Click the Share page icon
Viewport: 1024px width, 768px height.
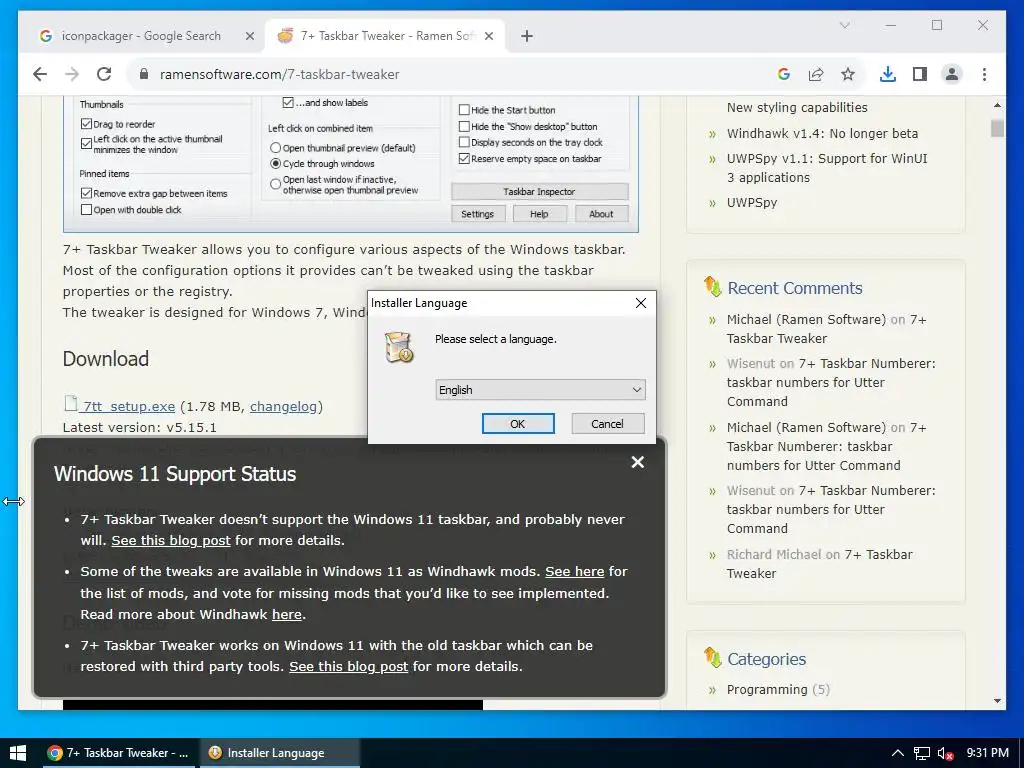point(816,74)
